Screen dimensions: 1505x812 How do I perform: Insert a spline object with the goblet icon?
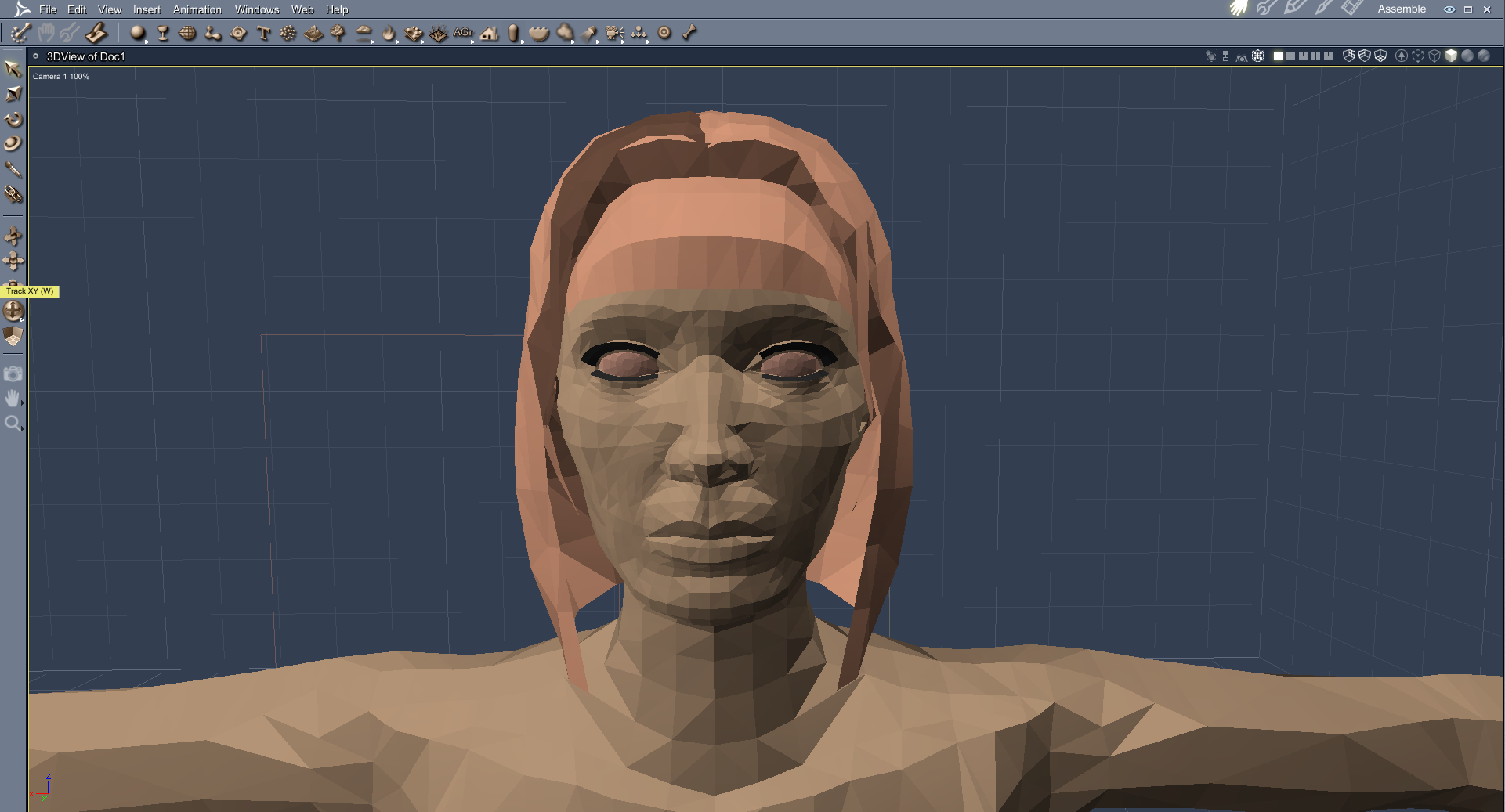coord(163,33)
